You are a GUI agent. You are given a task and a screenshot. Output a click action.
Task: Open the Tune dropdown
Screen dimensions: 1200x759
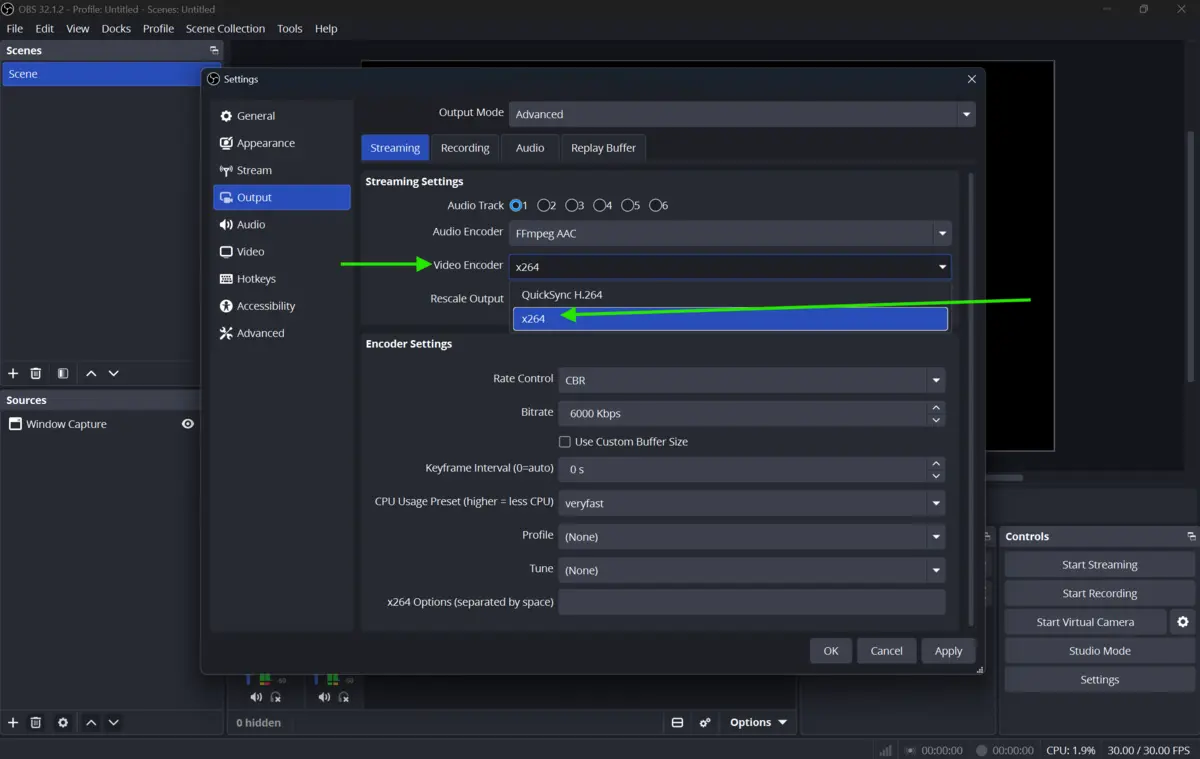pyautogui.click(x=751, y=570)
